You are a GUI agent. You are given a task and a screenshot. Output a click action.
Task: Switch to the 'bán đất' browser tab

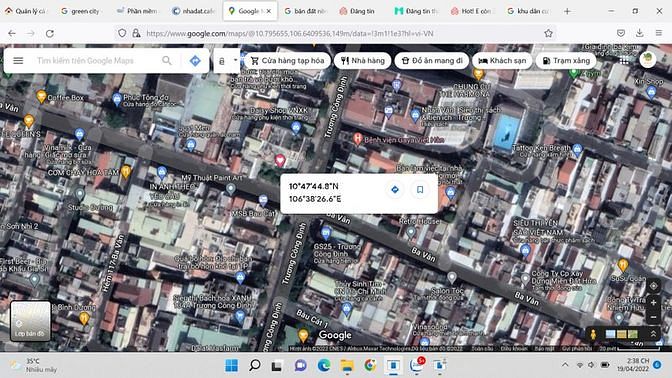tap(305, 11)
